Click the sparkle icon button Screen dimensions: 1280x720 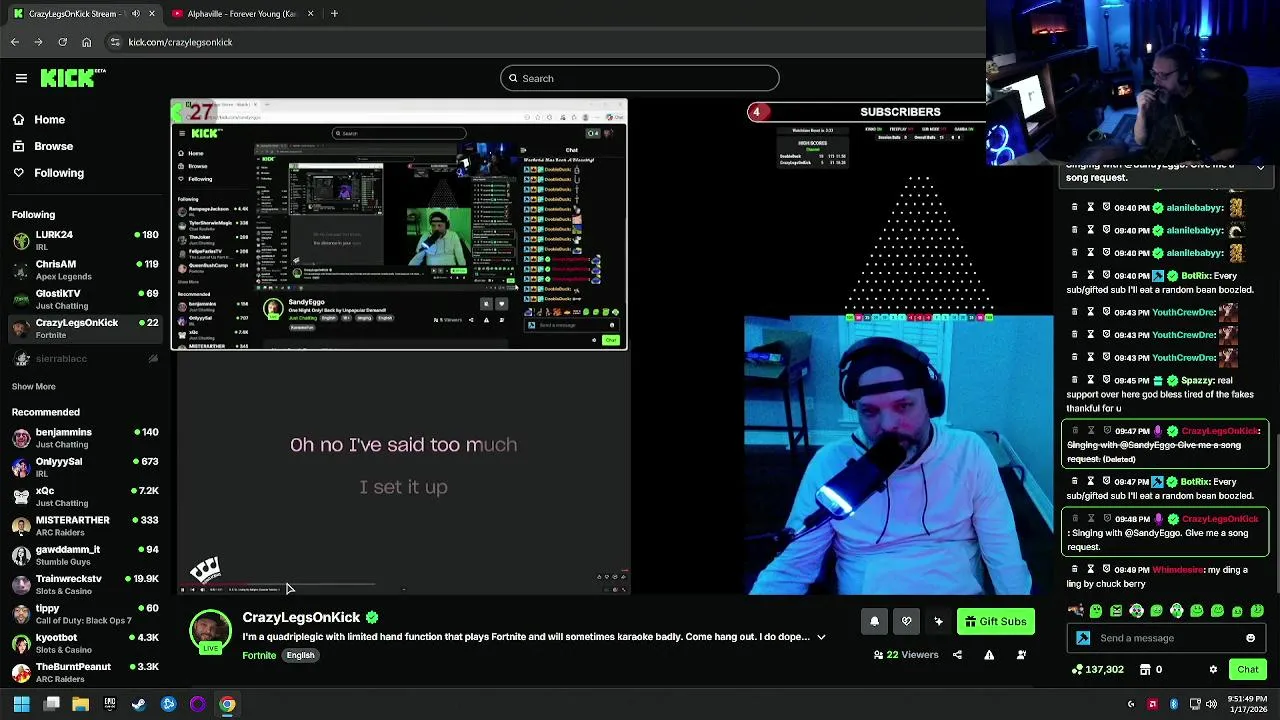938,622
